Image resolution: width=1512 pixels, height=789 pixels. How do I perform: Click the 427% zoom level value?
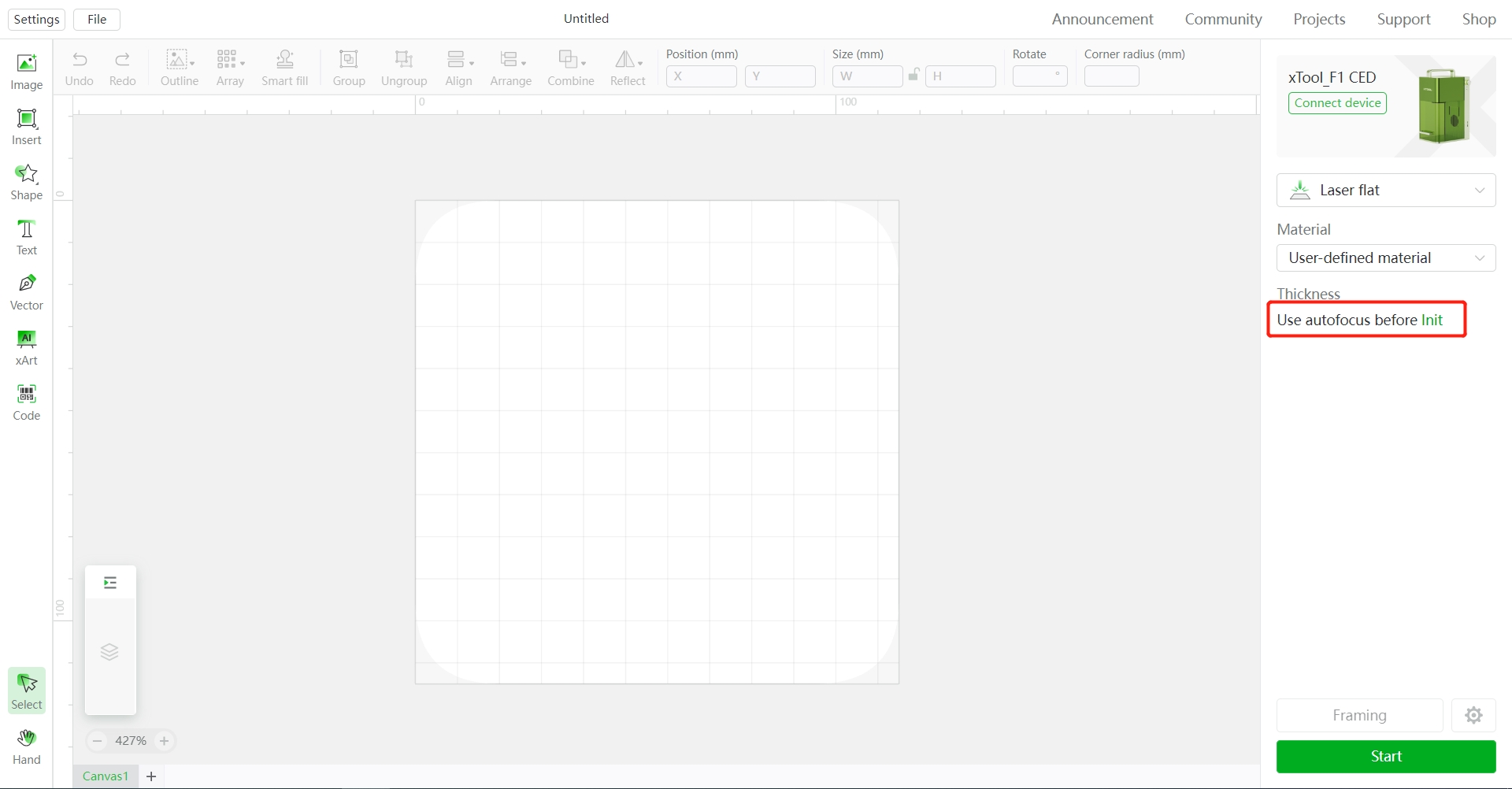pos(131,741)
